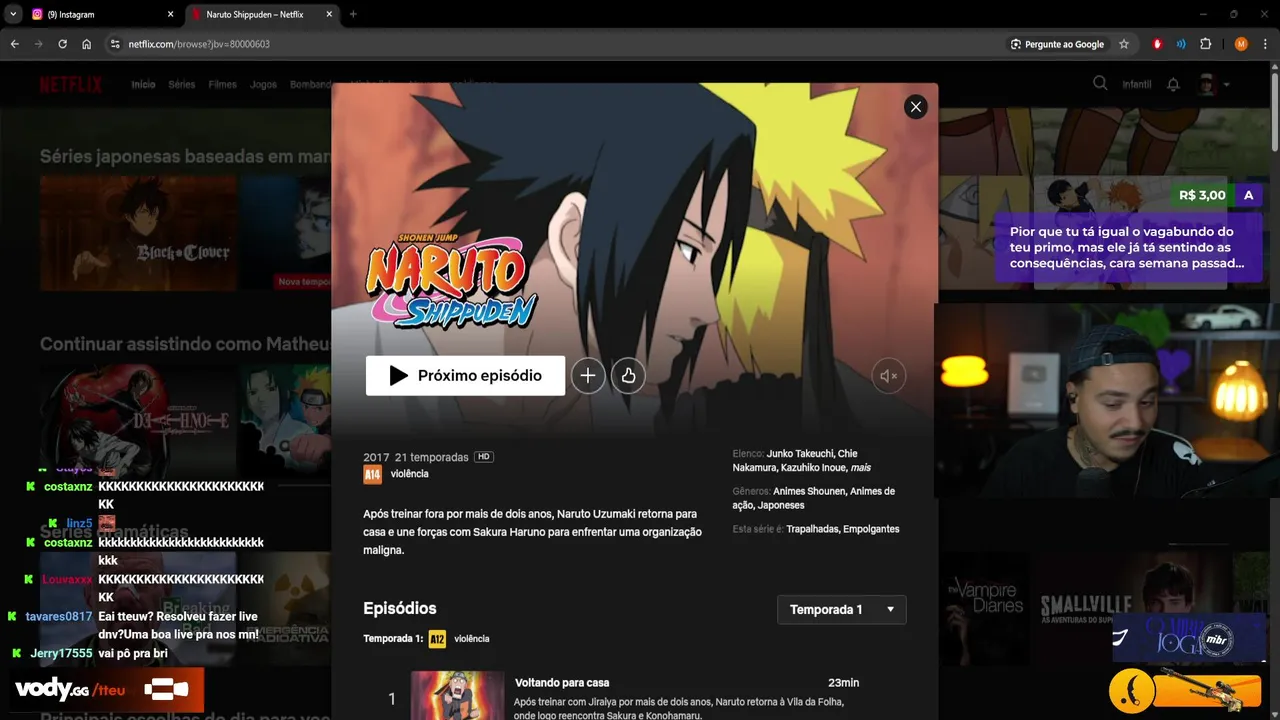Open the Extensions puzzle icon

point(1205,44)
